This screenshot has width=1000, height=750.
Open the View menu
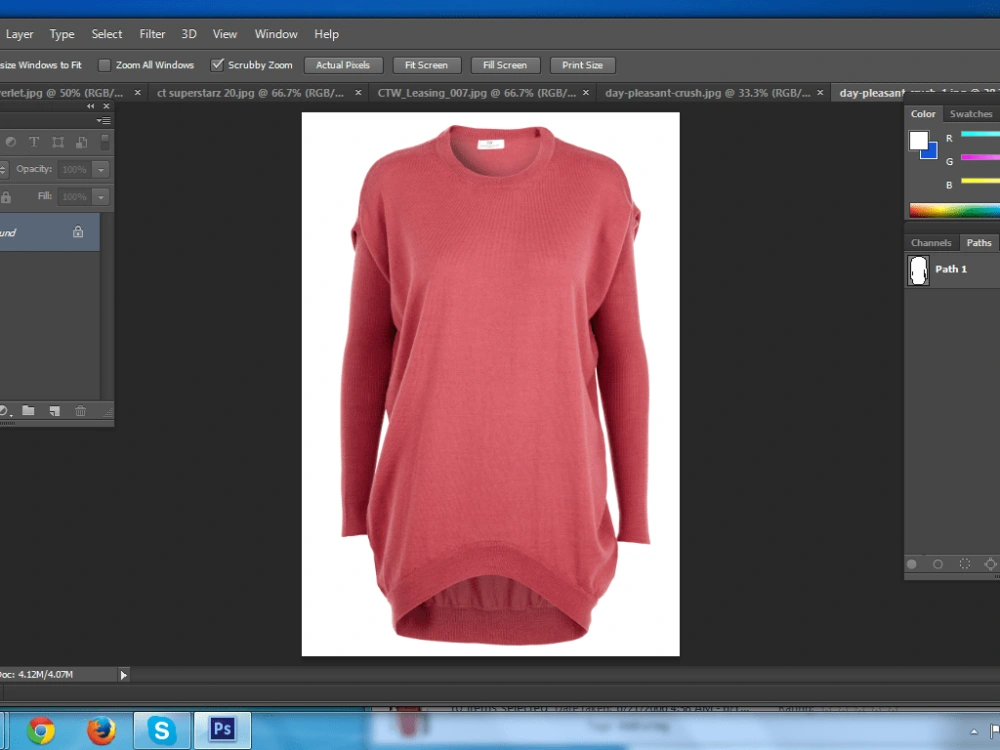[224, 34]
